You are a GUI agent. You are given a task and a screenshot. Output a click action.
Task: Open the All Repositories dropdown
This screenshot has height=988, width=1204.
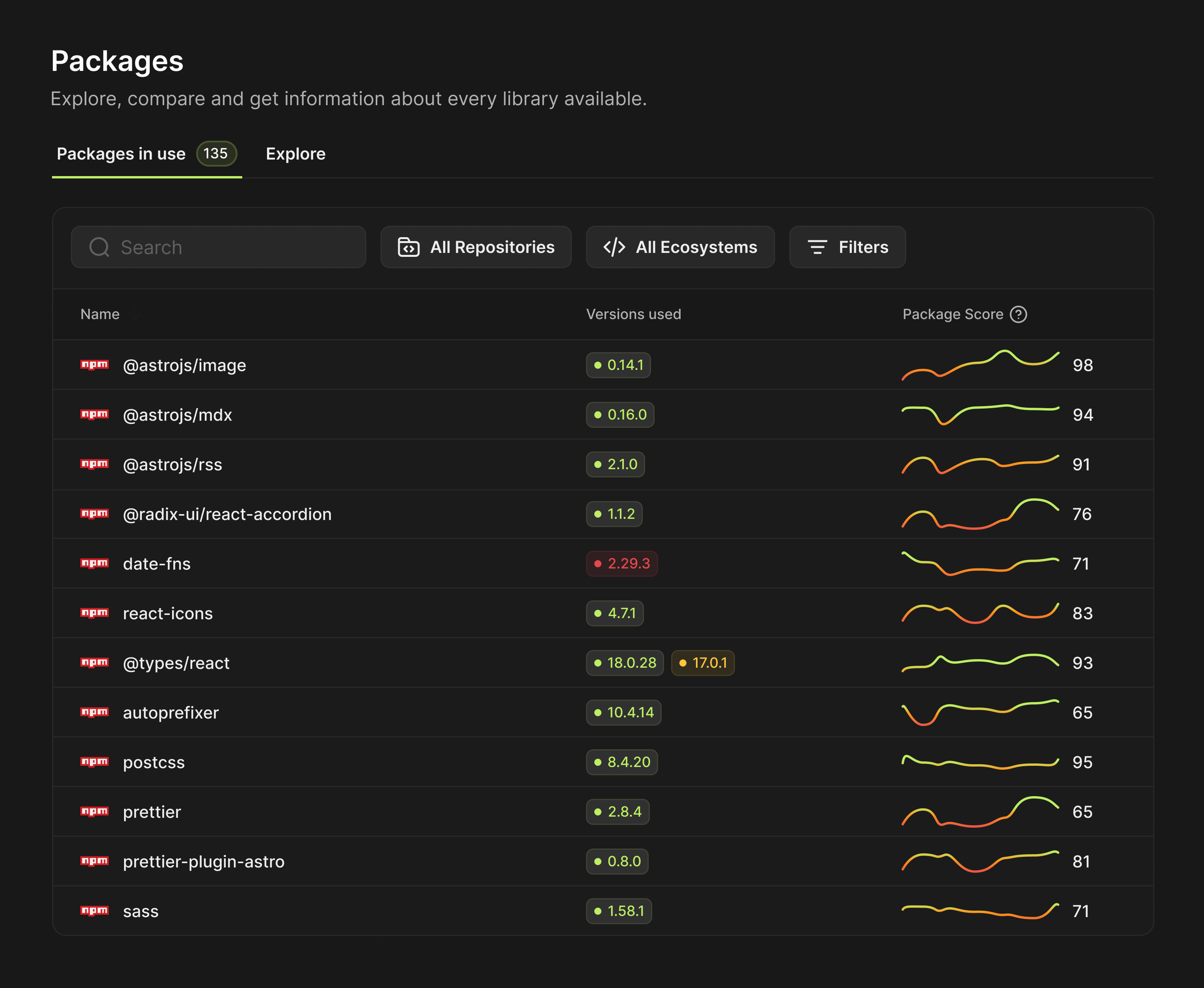click(x=476, y=247)
